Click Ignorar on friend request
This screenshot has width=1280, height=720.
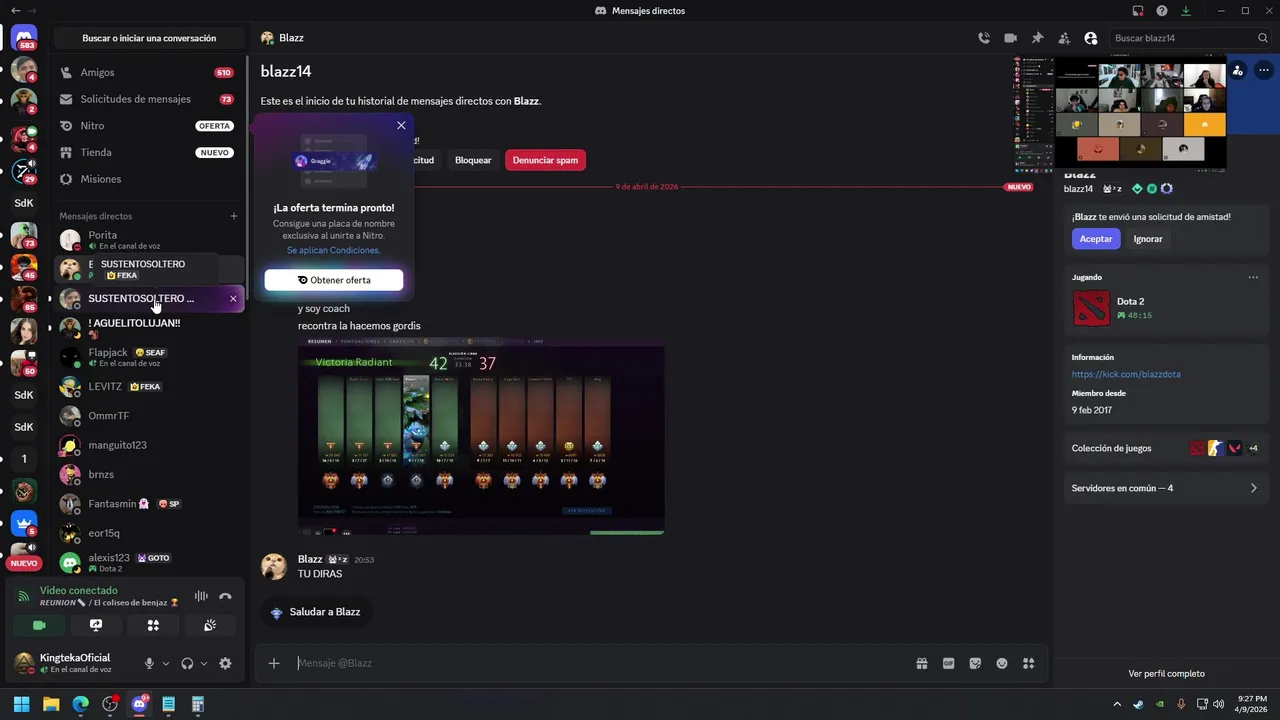coord(1148,239)
